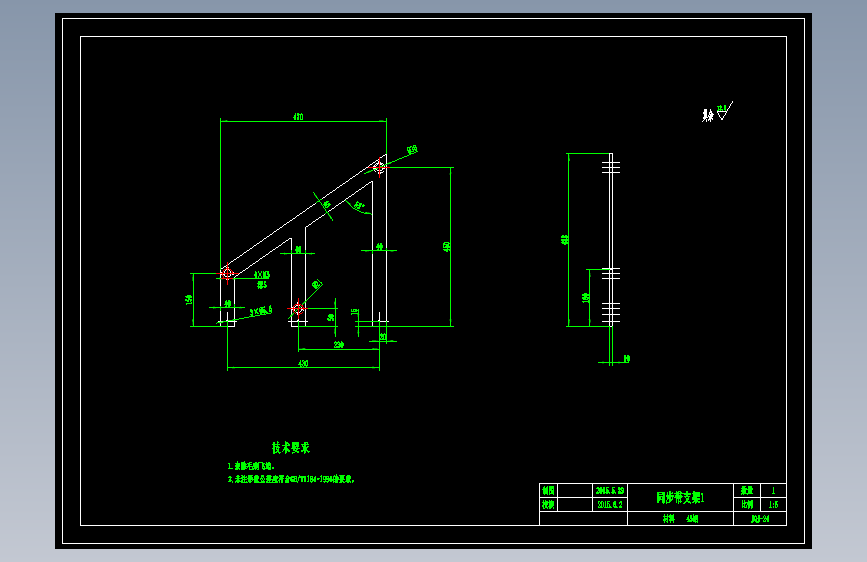The height and width of the screenshot is (562, 867).
Task: Click the red hole center mark at middle leg
Action: coord(298,308)
